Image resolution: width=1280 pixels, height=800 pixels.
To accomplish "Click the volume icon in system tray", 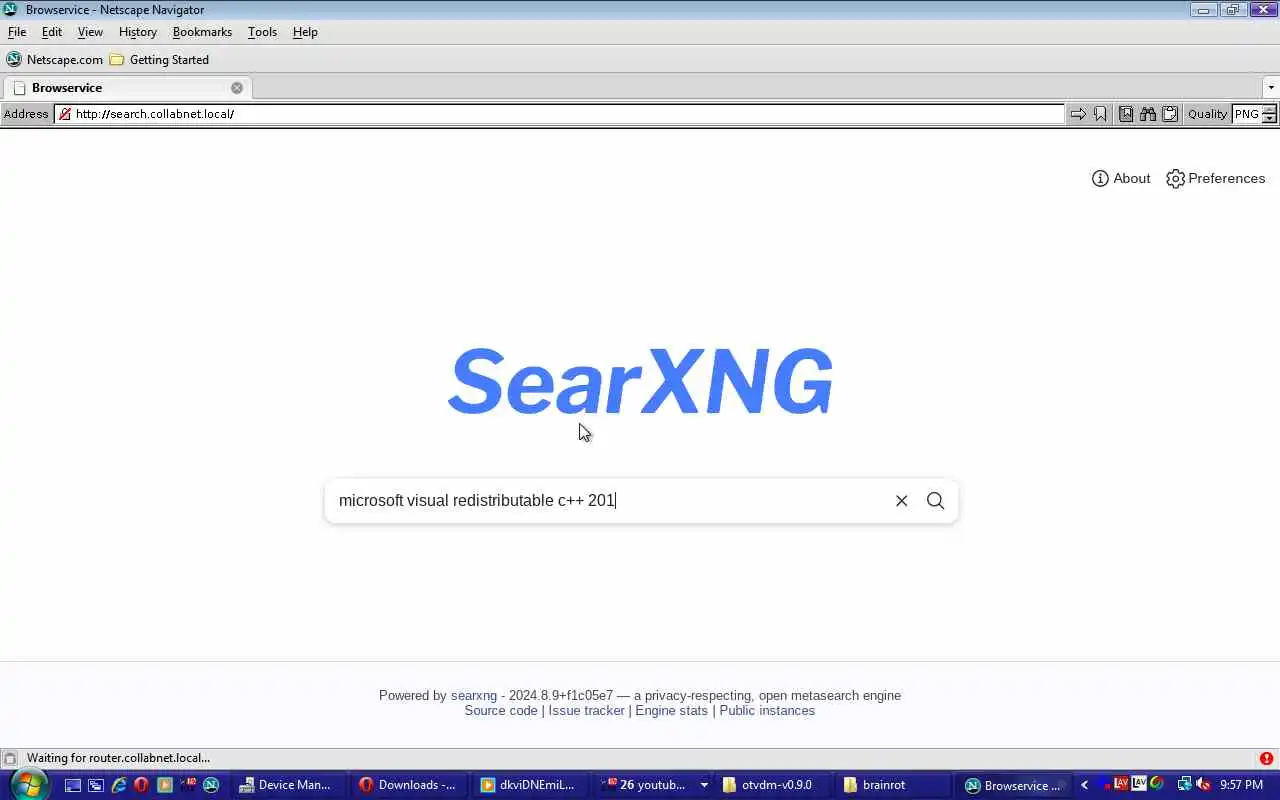I will [1203, 785].
